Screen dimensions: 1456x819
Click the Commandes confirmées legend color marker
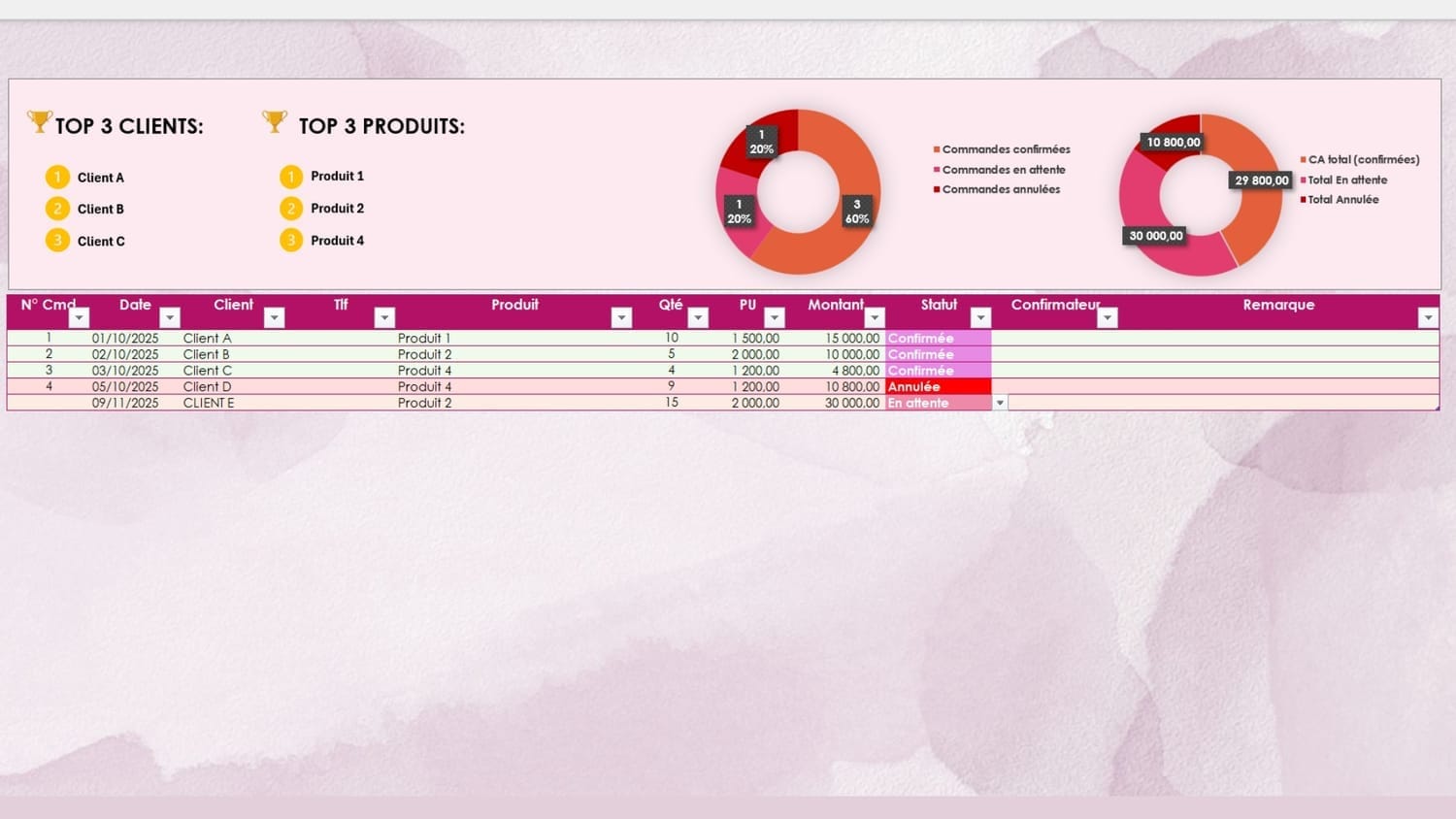[937, 149]
